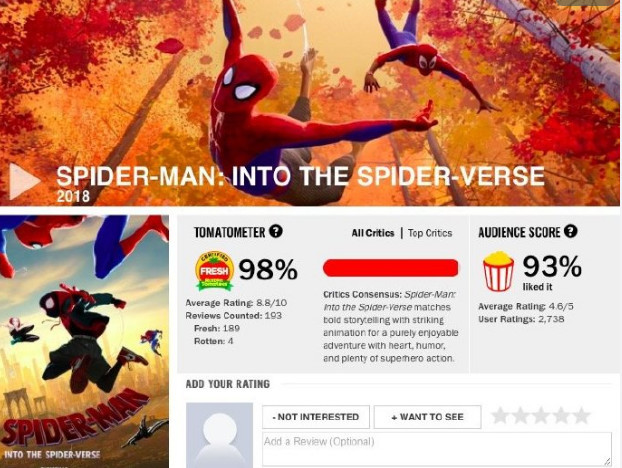Click the popcorn bucket audience icon
Image resolution: width=622 pixels, height=468 pixels.
click(x=498, y=271)
